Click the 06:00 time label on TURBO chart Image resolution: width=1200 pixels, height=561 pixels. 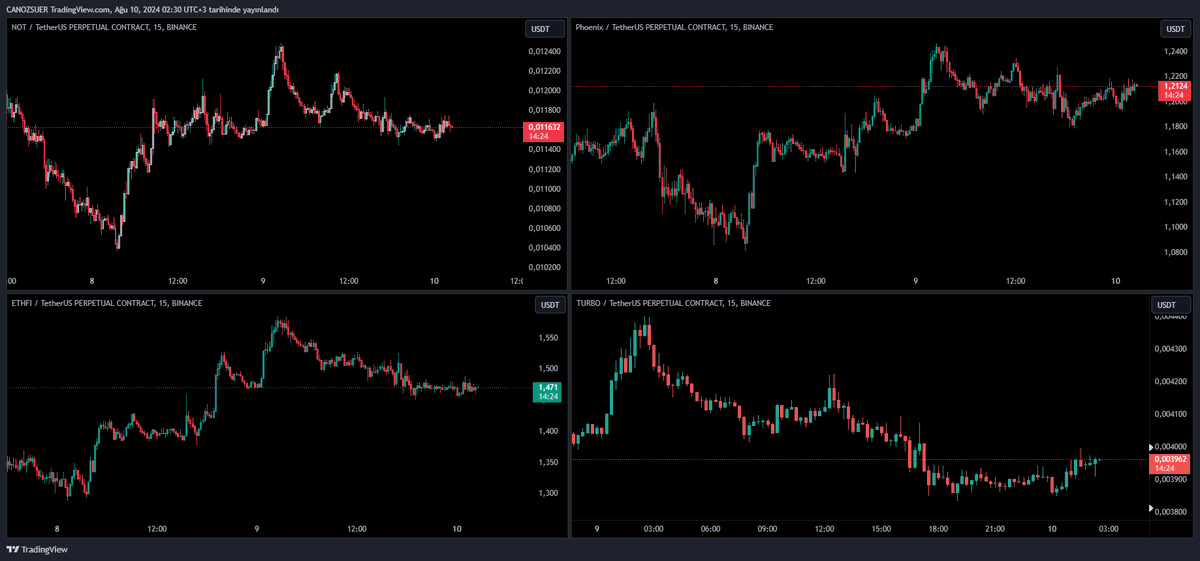click(x=711, y=528)
